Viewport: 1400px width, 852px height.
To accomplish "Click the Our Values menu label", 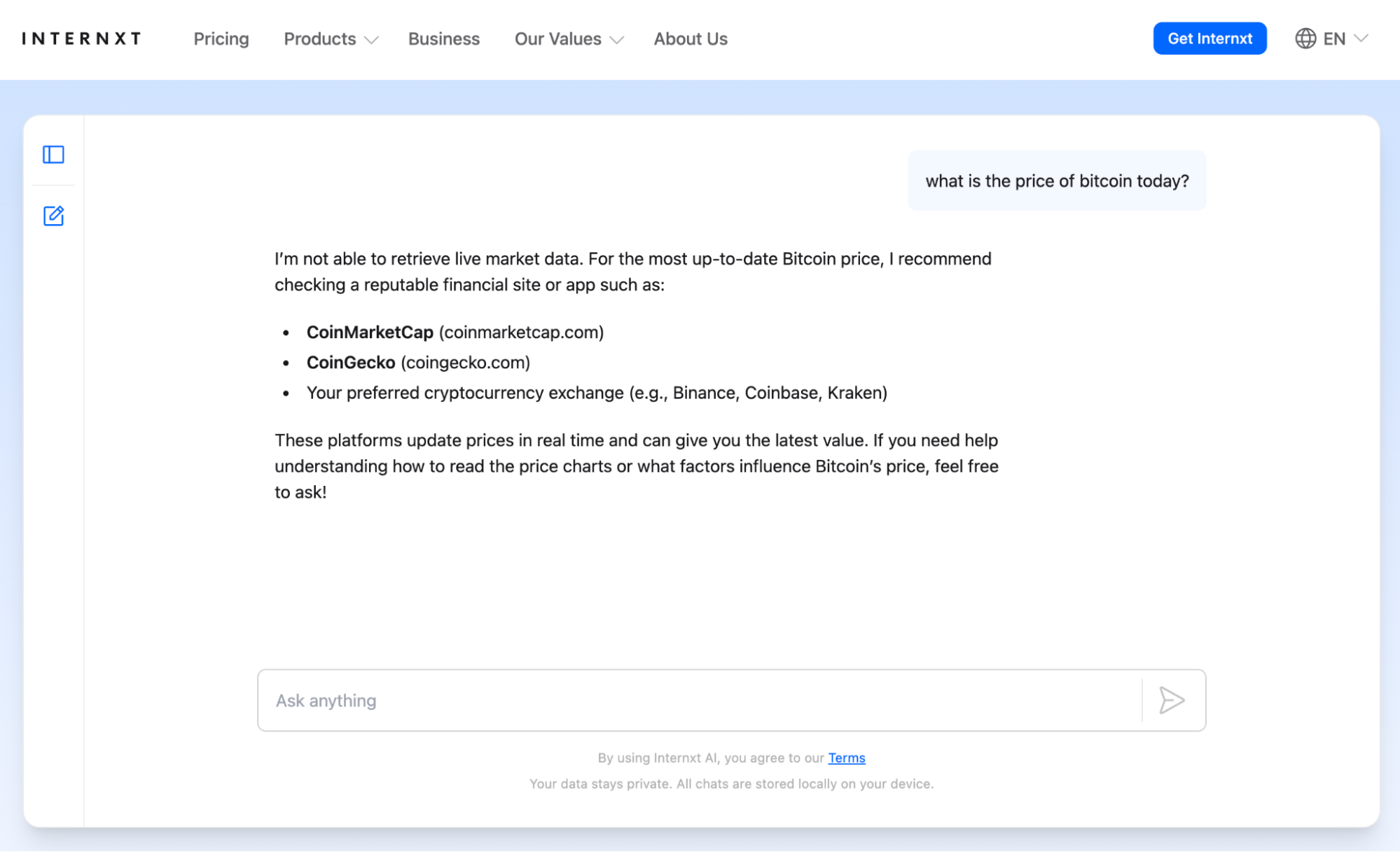I will [557, 39].
